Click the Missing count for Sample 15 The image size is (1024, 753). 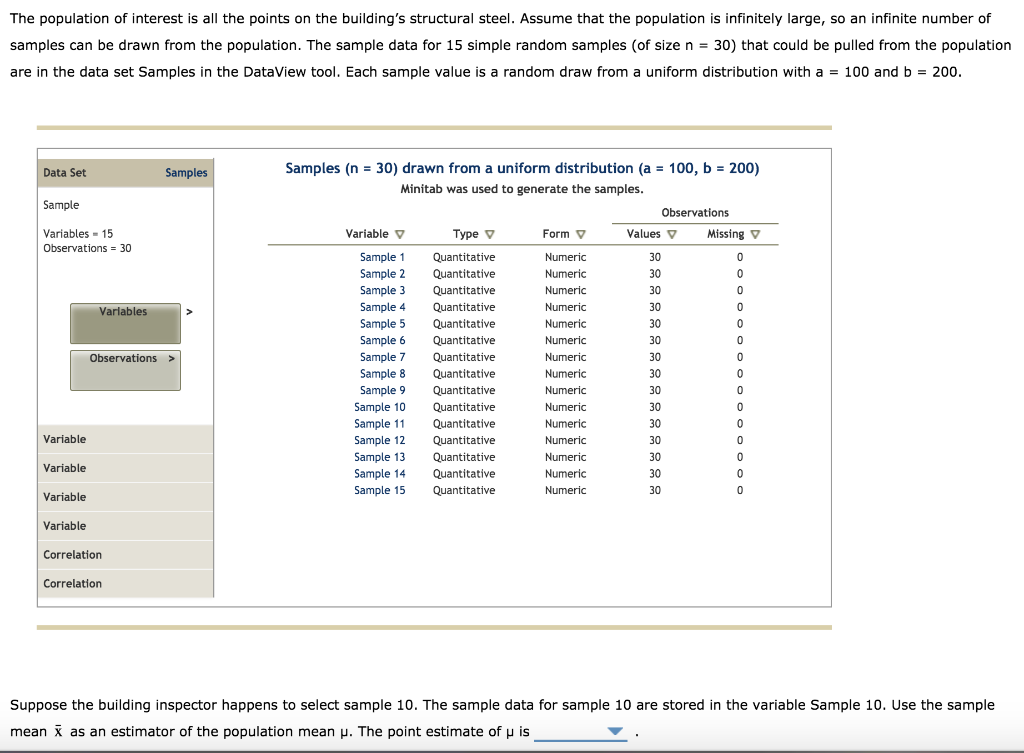(x=740, y=490)
